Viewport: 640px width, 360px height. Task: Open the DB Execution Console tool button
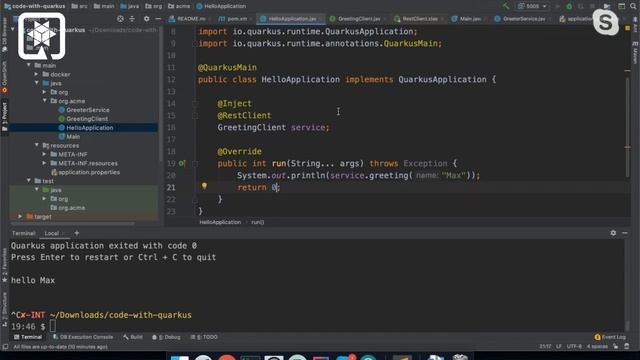[x=83, y=337]
